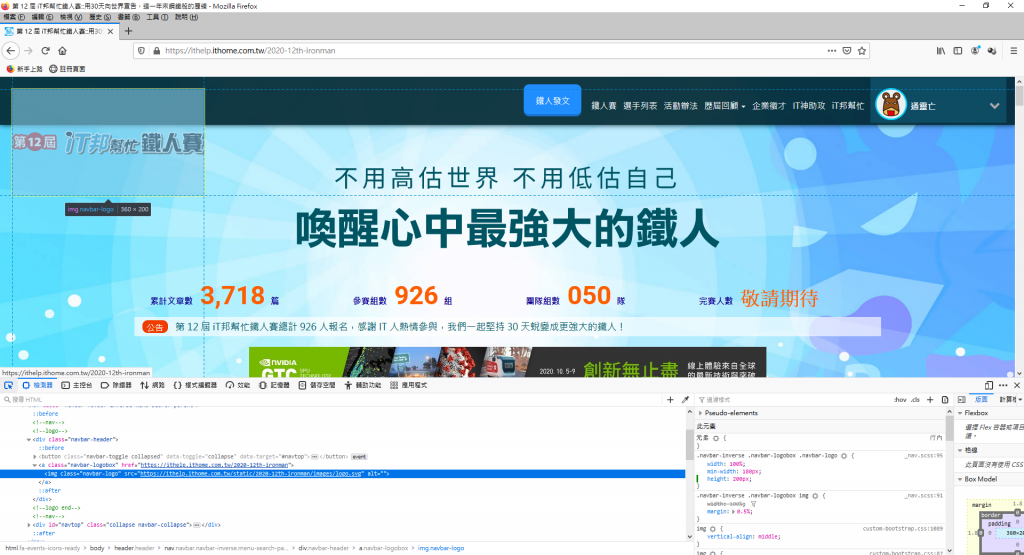
Task: Expand the button navbar-toggle node
Action: pyautogui.click(x=35, y=456)
